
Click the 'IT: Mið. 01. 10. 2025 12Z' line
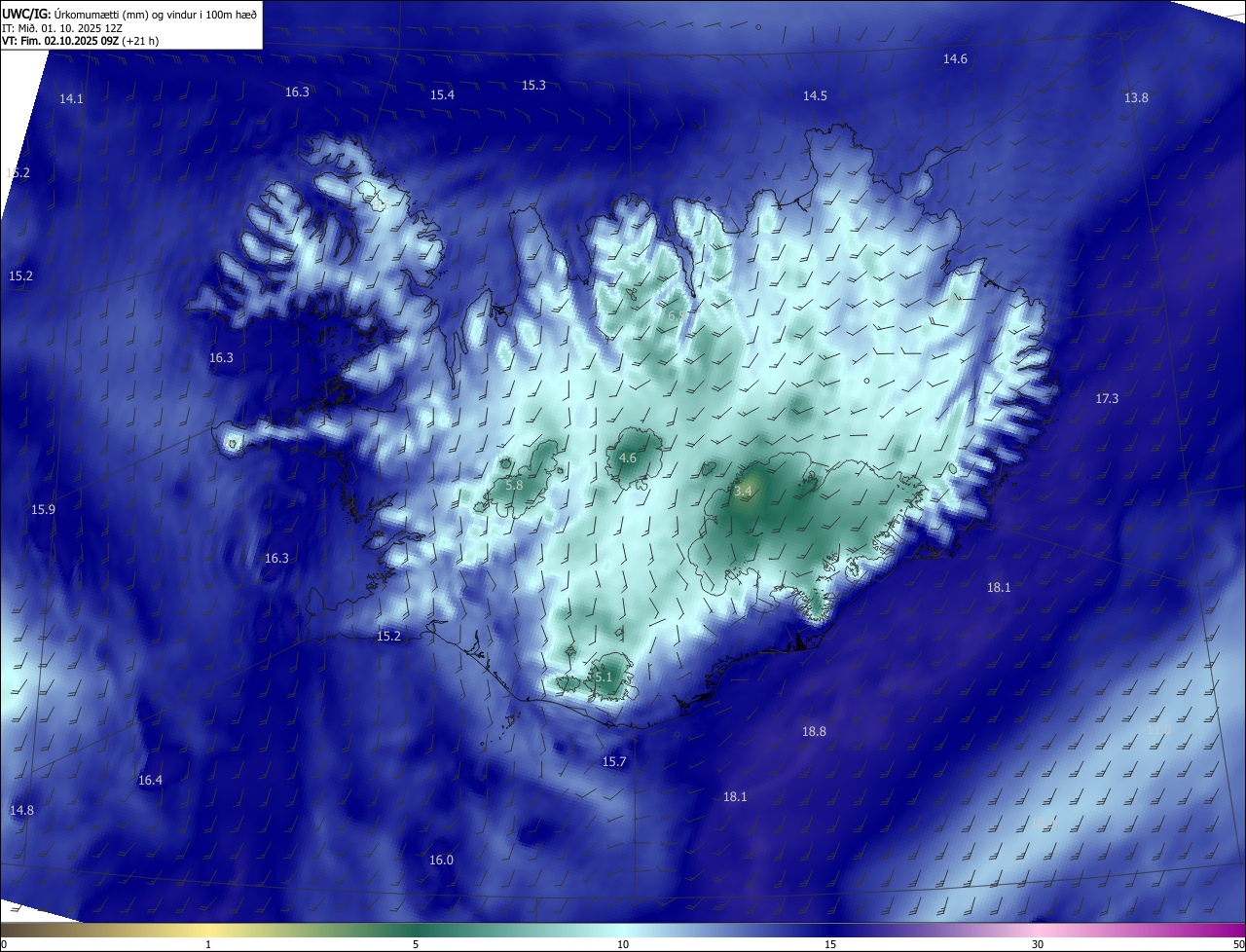click(x=60, y=27)
